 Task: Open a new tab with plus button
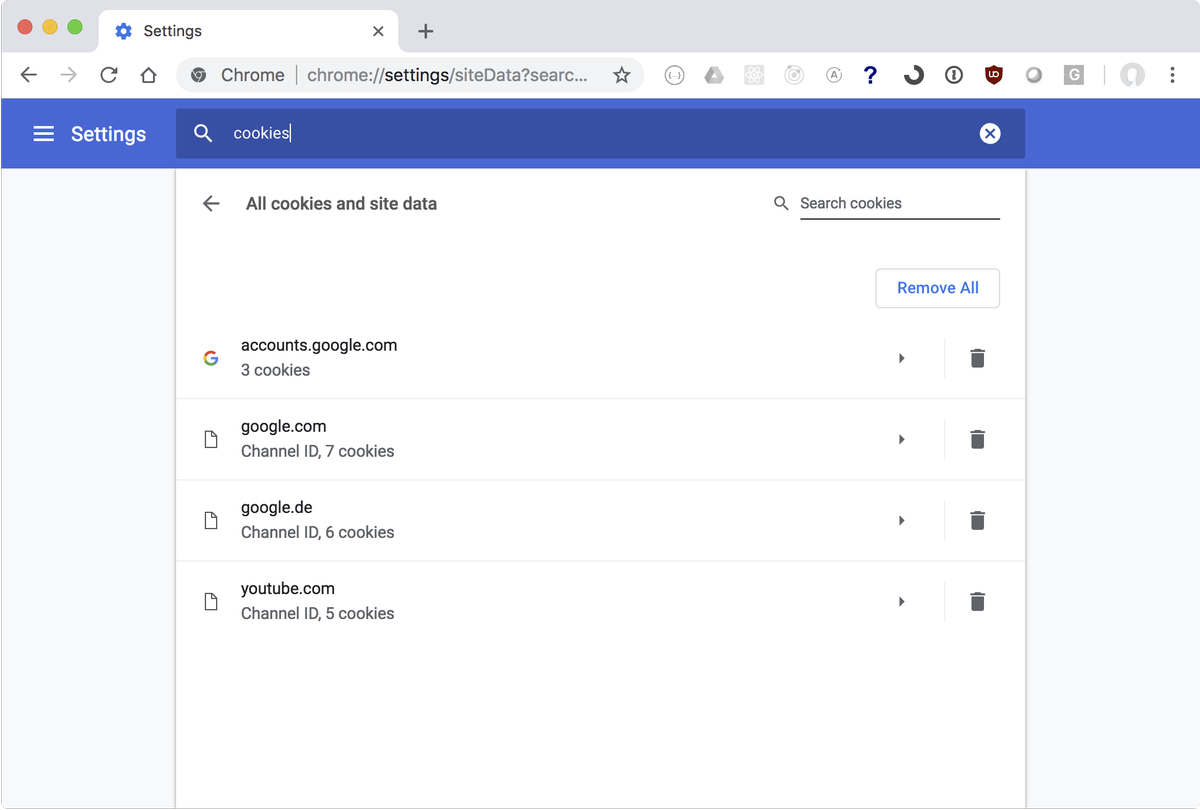(425, 31)
